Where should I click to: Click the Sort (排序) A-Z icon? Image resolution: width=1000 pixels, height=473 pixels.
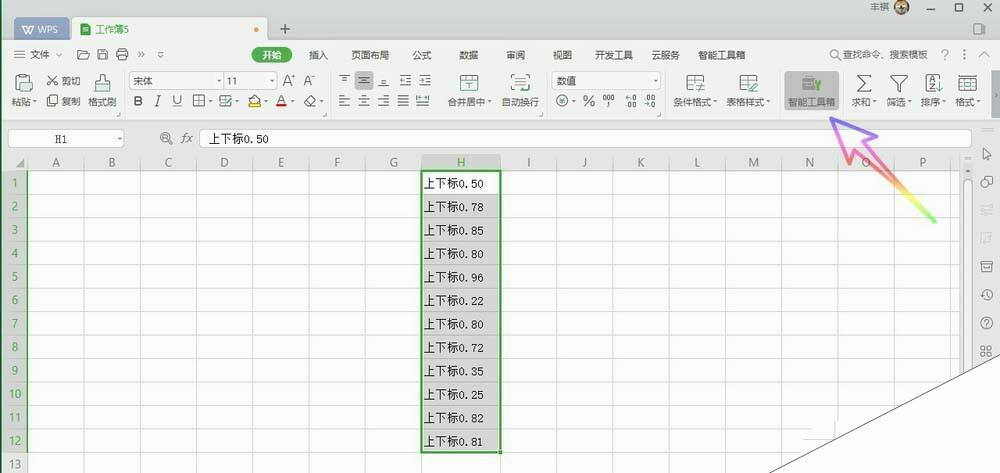point(933,83)
